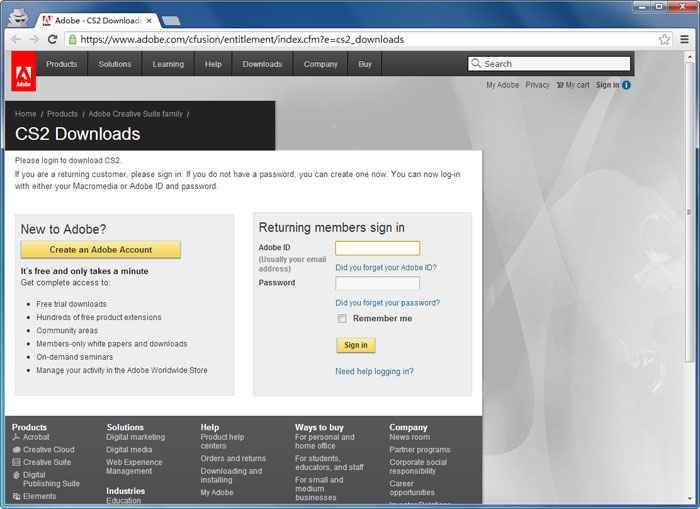The width and height of the screenshot is (700, 509).
Task: Open the Solutions menu
Action: pyautogui.click(x=115, y=64)
